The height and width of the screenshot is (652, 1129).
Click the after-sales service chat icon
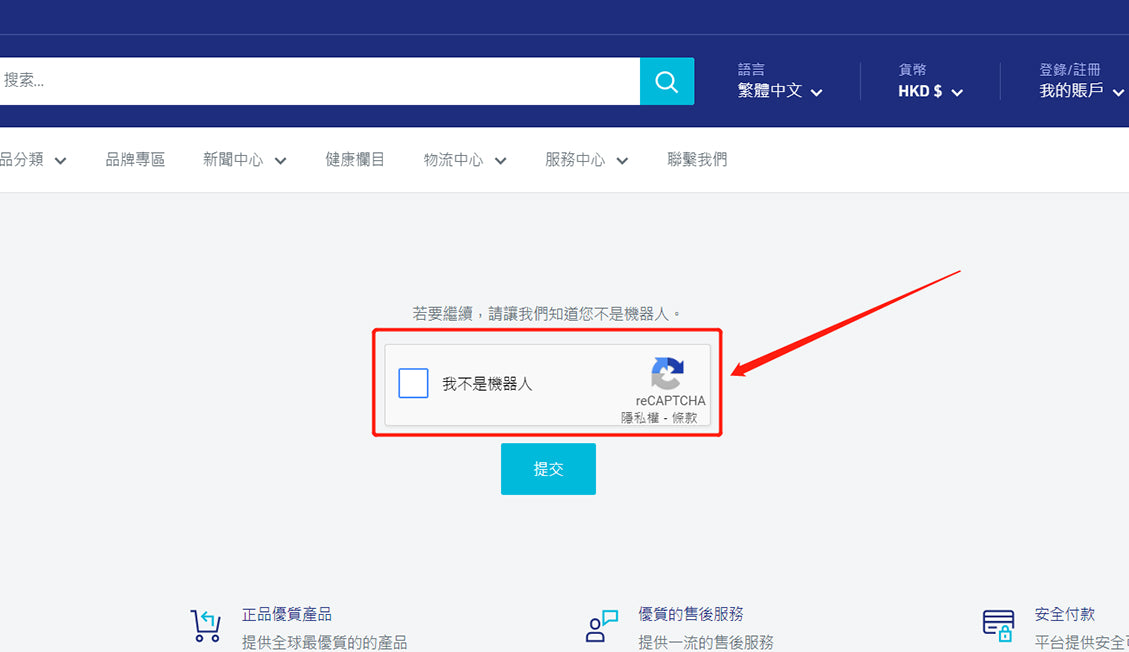point(602,625)
